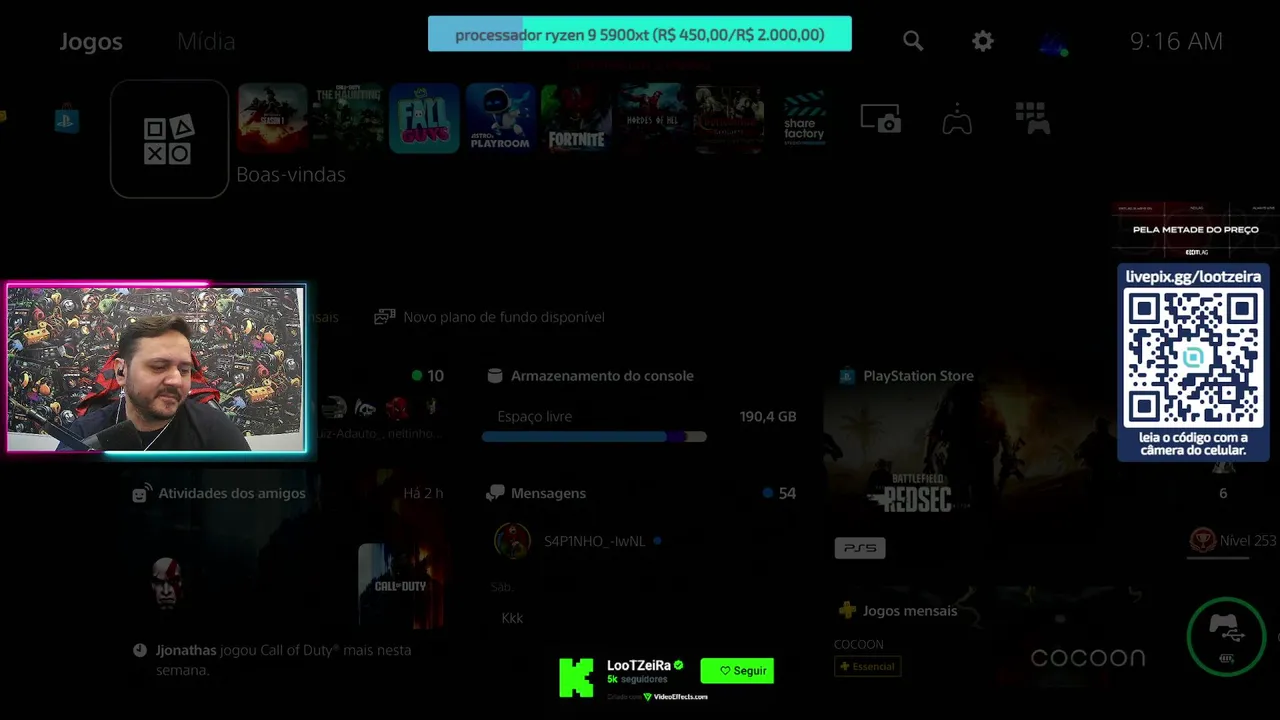The width and height of the screenshot is (1280, 720).
Task: Click the PS Plus icon by Jogos mensais
Action: [847, 610]
